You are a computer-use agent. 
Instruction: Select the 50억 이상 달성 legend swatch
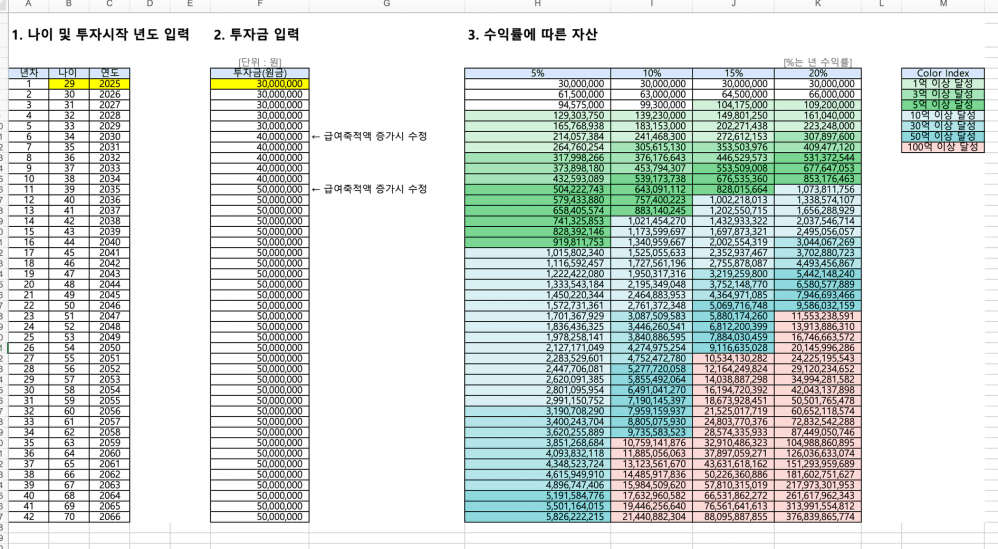(941, 136)
